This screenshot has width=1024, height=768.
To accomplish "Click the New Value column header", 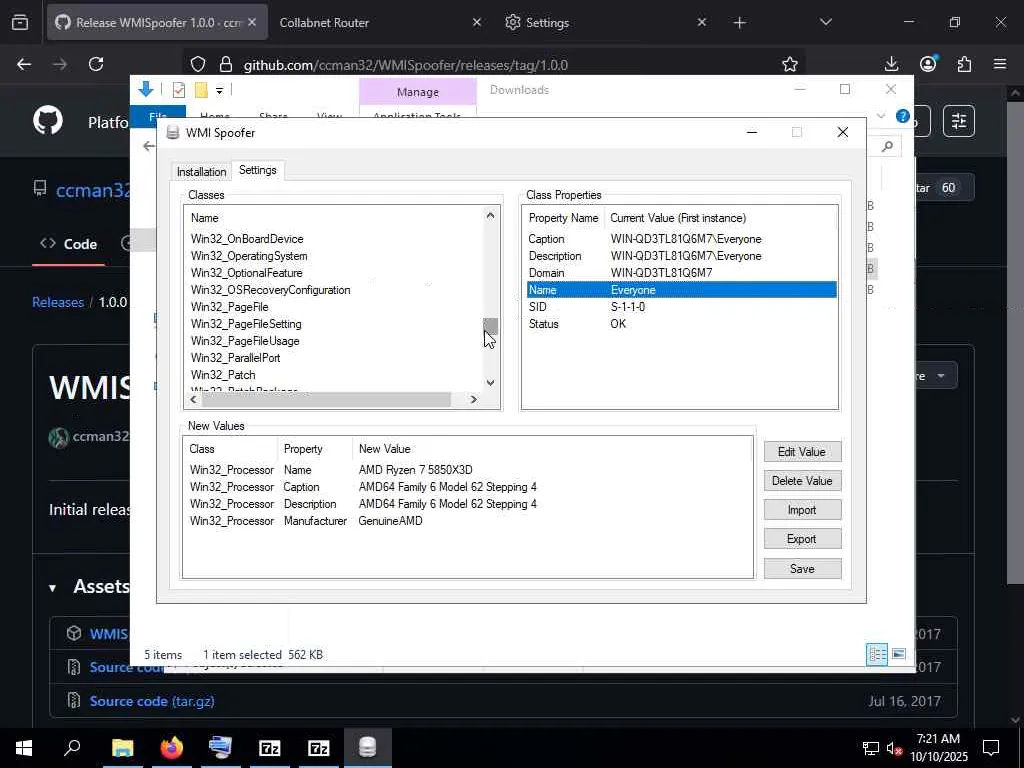I will (385, 449).
